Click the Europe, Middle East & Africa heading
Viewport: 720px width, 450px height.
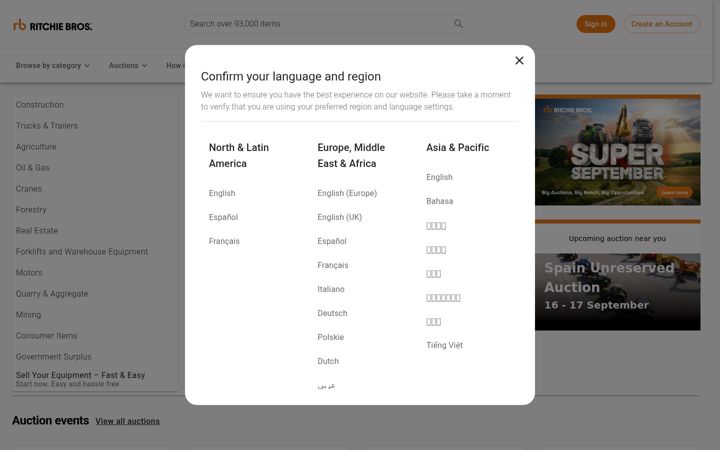point(351,156)
